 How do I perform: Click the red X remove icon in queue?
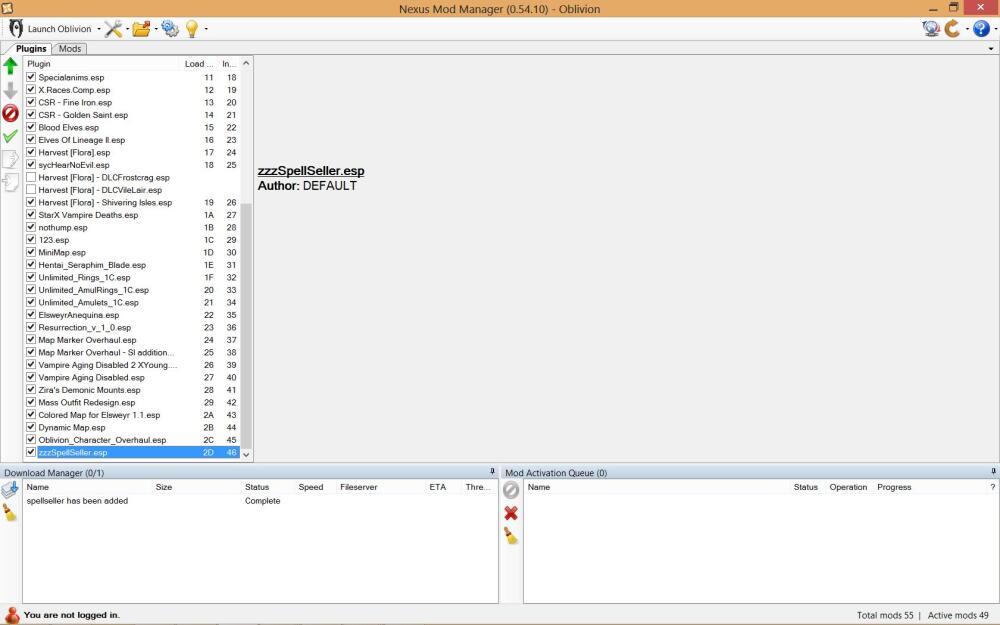coord(511,513)
